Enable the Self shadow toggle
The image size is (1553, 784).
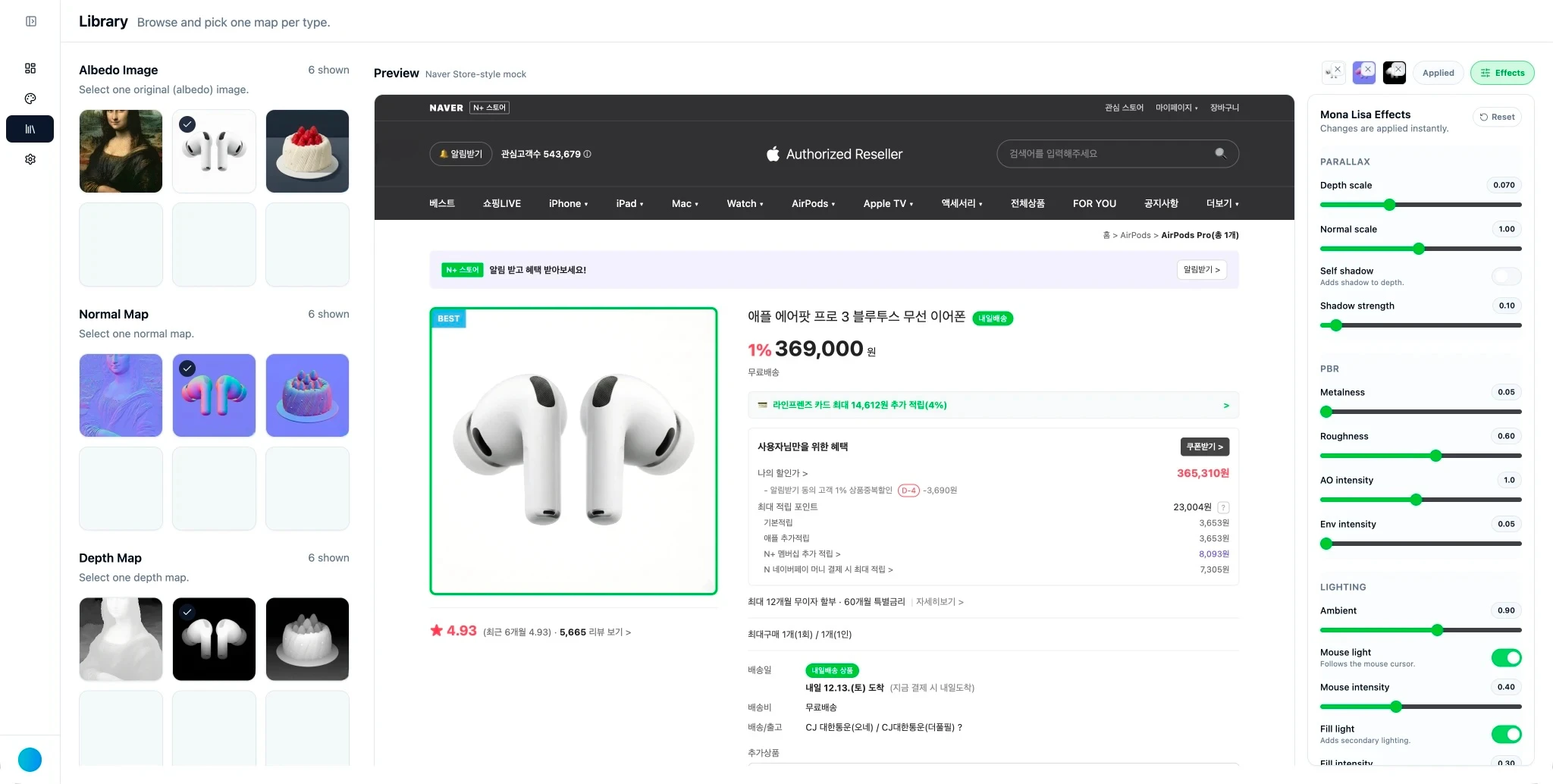pos(1505,277)
